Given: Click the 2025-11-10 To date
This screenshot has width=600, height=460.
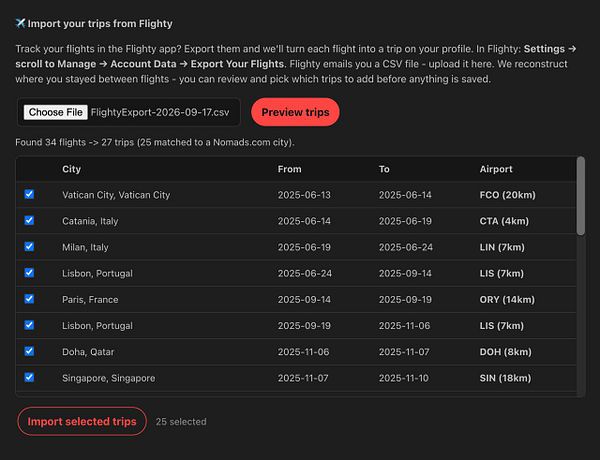Looking at the screenshot, I should (404, 378).
